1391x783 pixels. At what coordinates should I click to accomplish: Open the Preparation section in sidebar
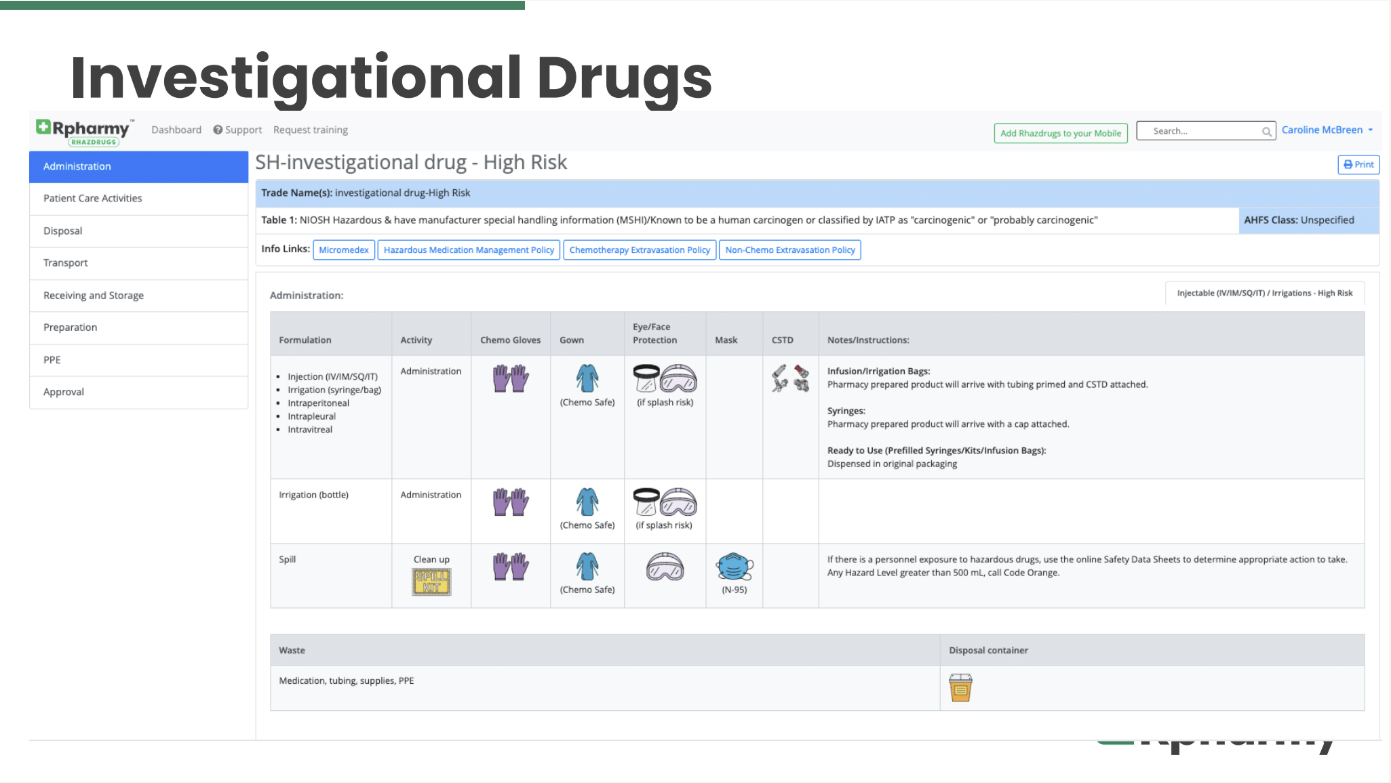(x=139, y=328)
